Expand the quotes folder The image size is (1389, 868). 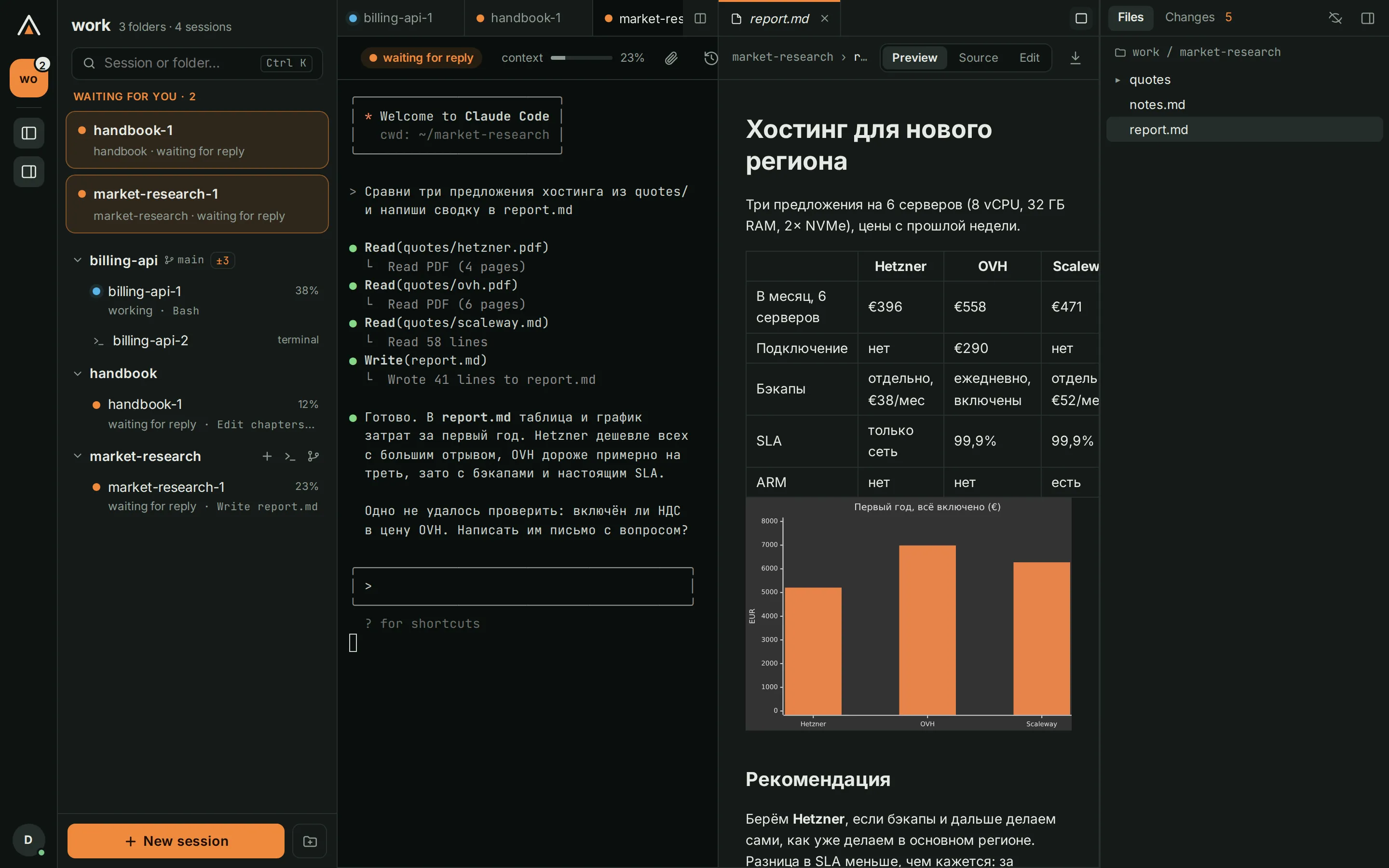[x=1117, y=80]
